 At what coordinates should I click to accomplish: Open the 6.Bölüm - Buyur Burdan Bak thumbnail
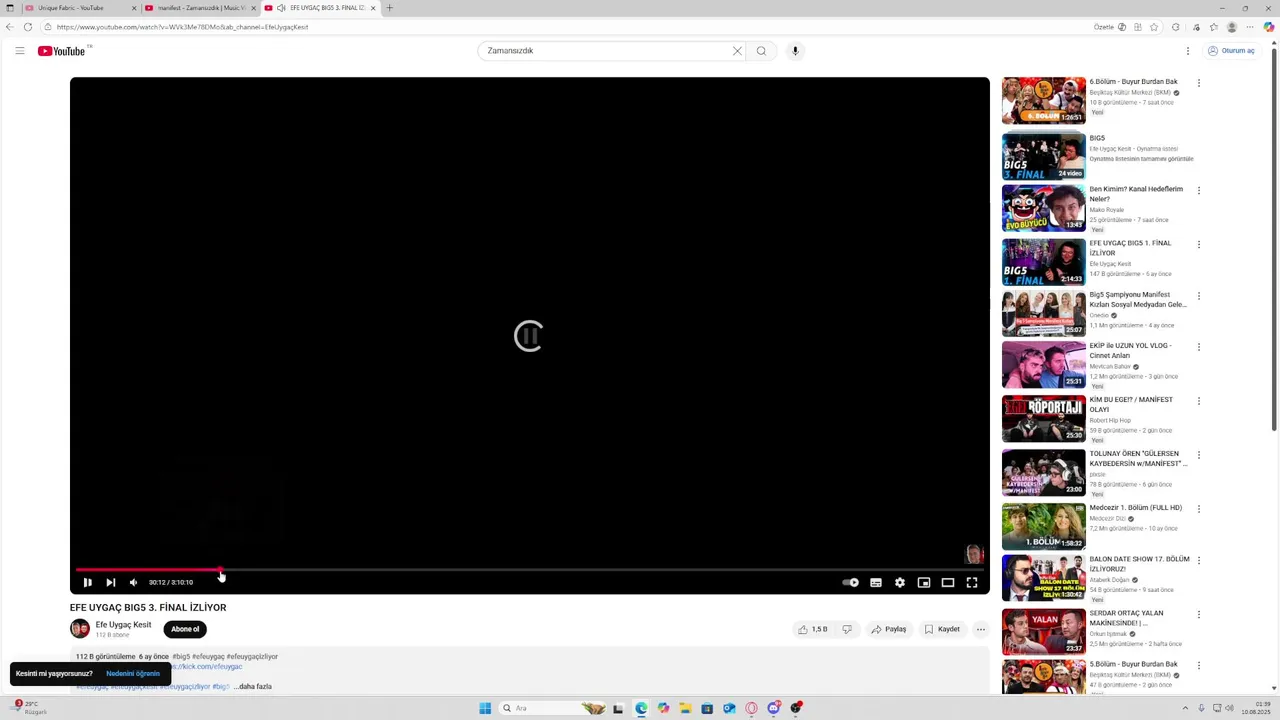[1043, 100]
